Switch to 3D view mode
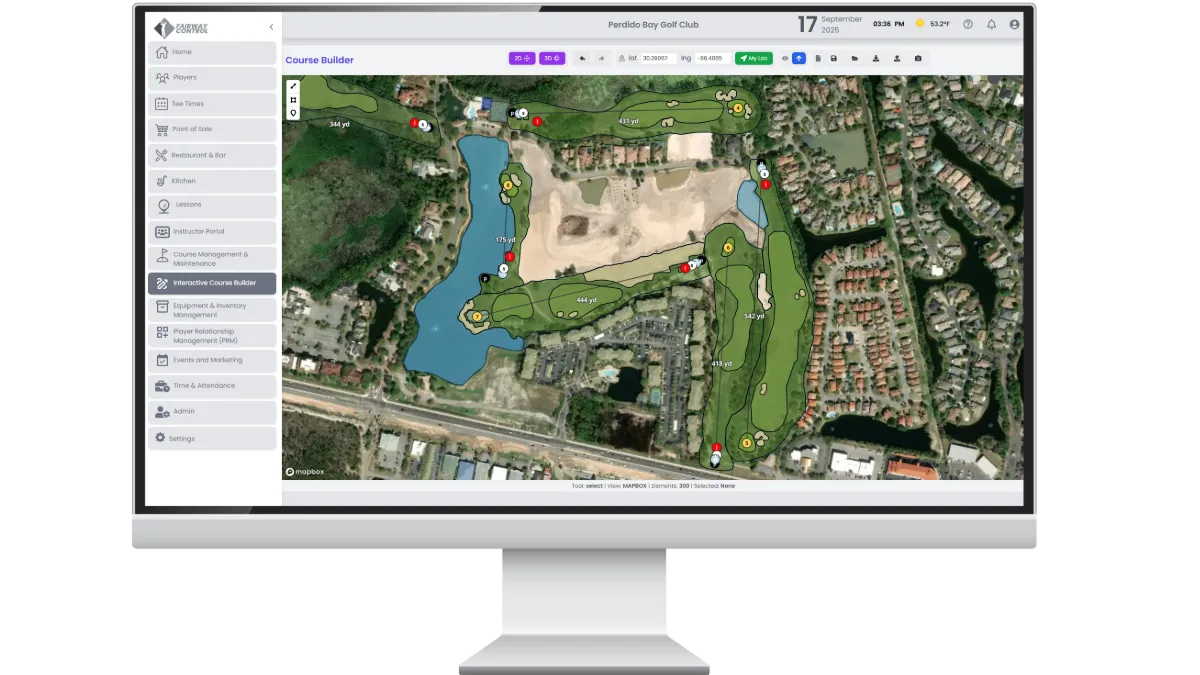This screenshot has width=1200, height=675. point(552,59)
